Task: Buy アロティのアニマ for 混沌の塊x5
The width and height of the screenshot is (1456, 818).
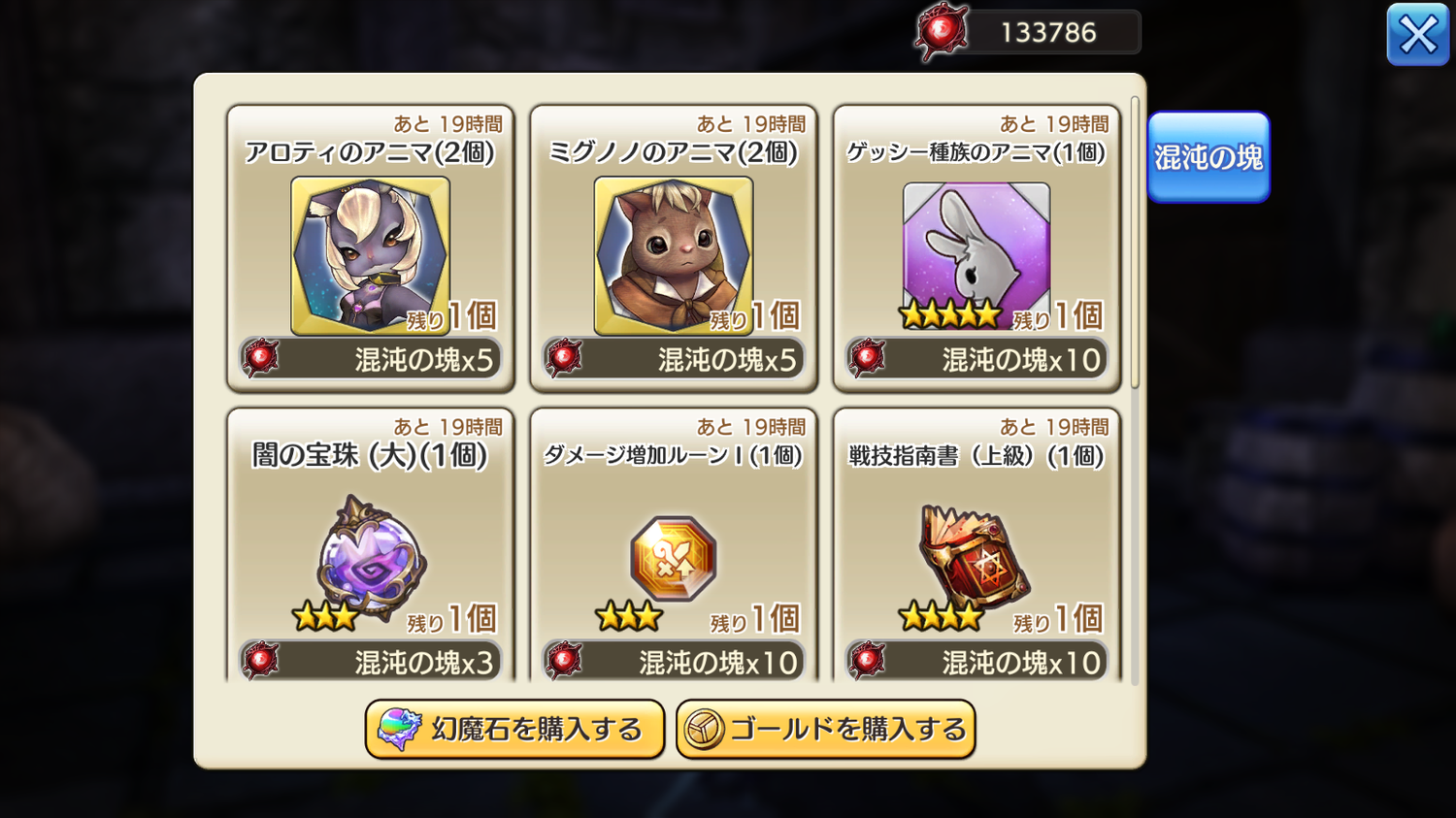Action: pos(371,359)
